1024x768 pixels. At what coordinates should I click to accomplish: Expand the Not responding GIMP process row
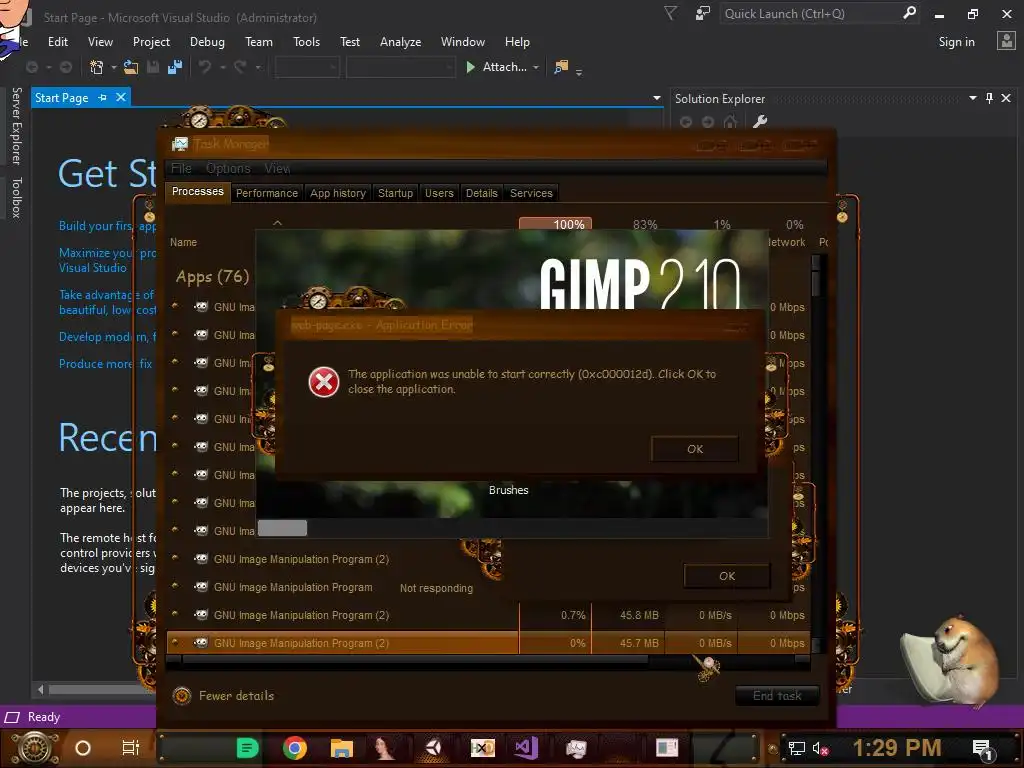[x=175, y=586]
